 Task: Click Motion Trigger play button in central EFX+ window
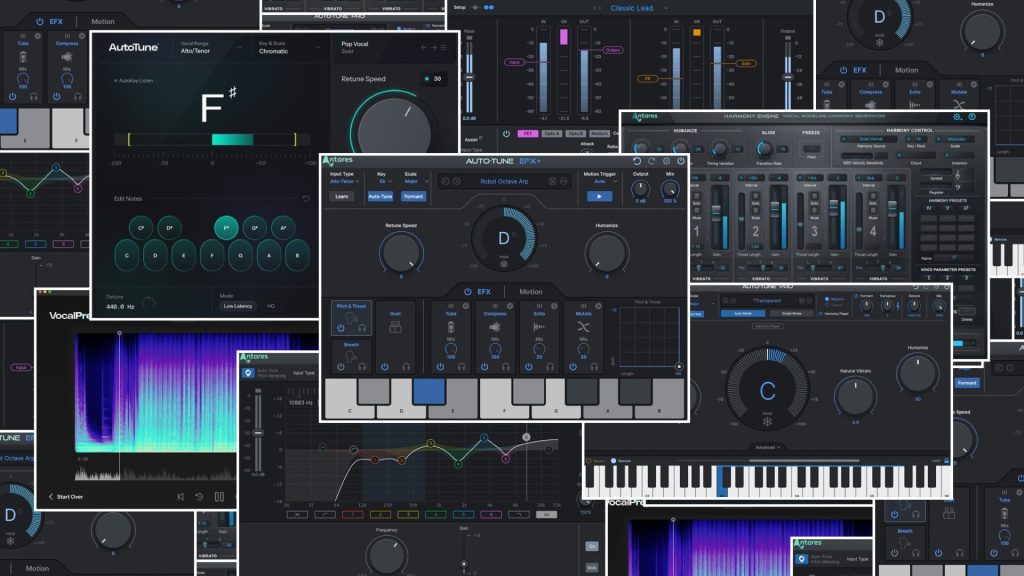(600, 196)
